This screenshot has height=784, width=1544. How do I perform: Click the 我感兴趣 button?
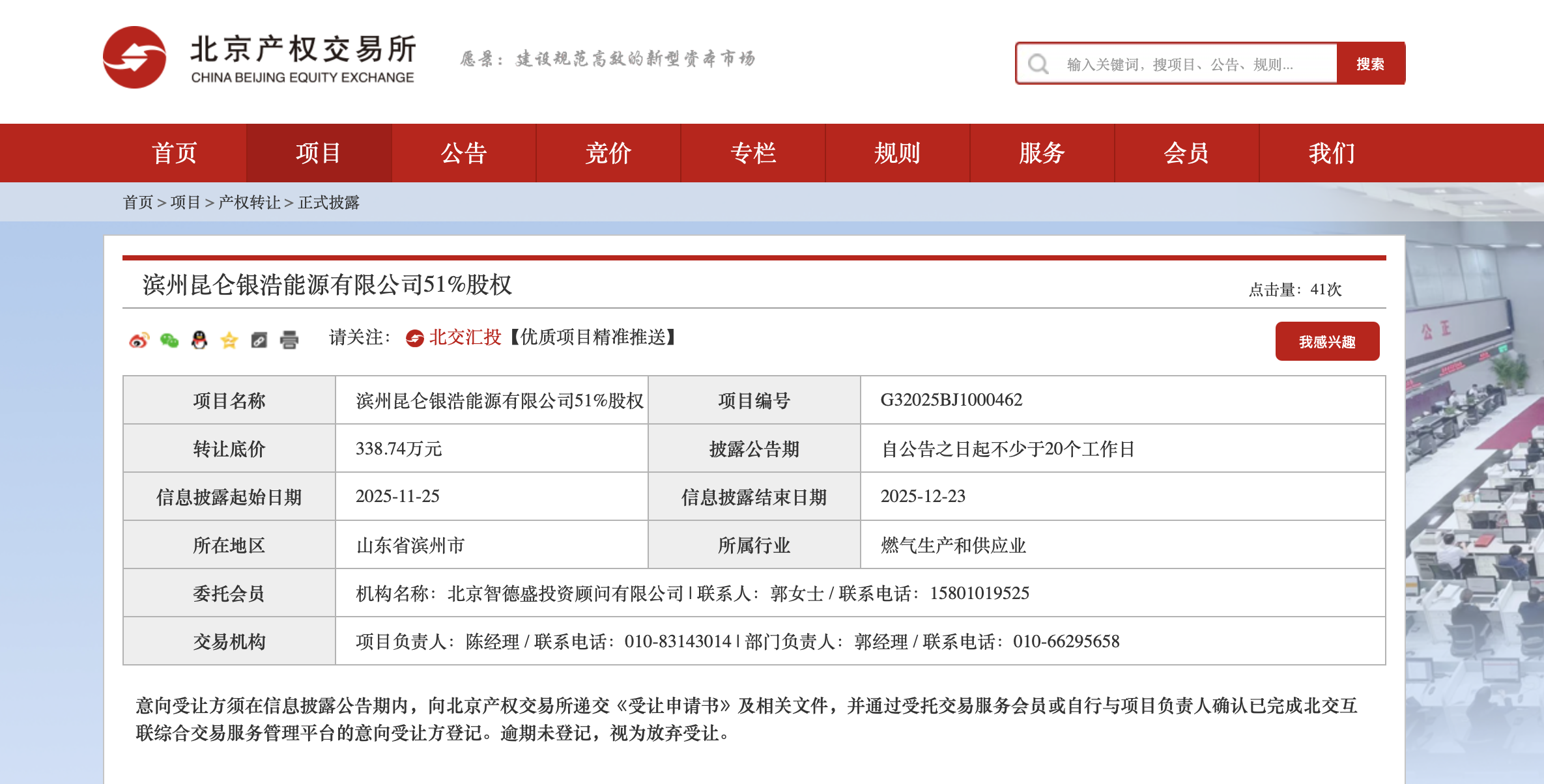(1327, 341)
